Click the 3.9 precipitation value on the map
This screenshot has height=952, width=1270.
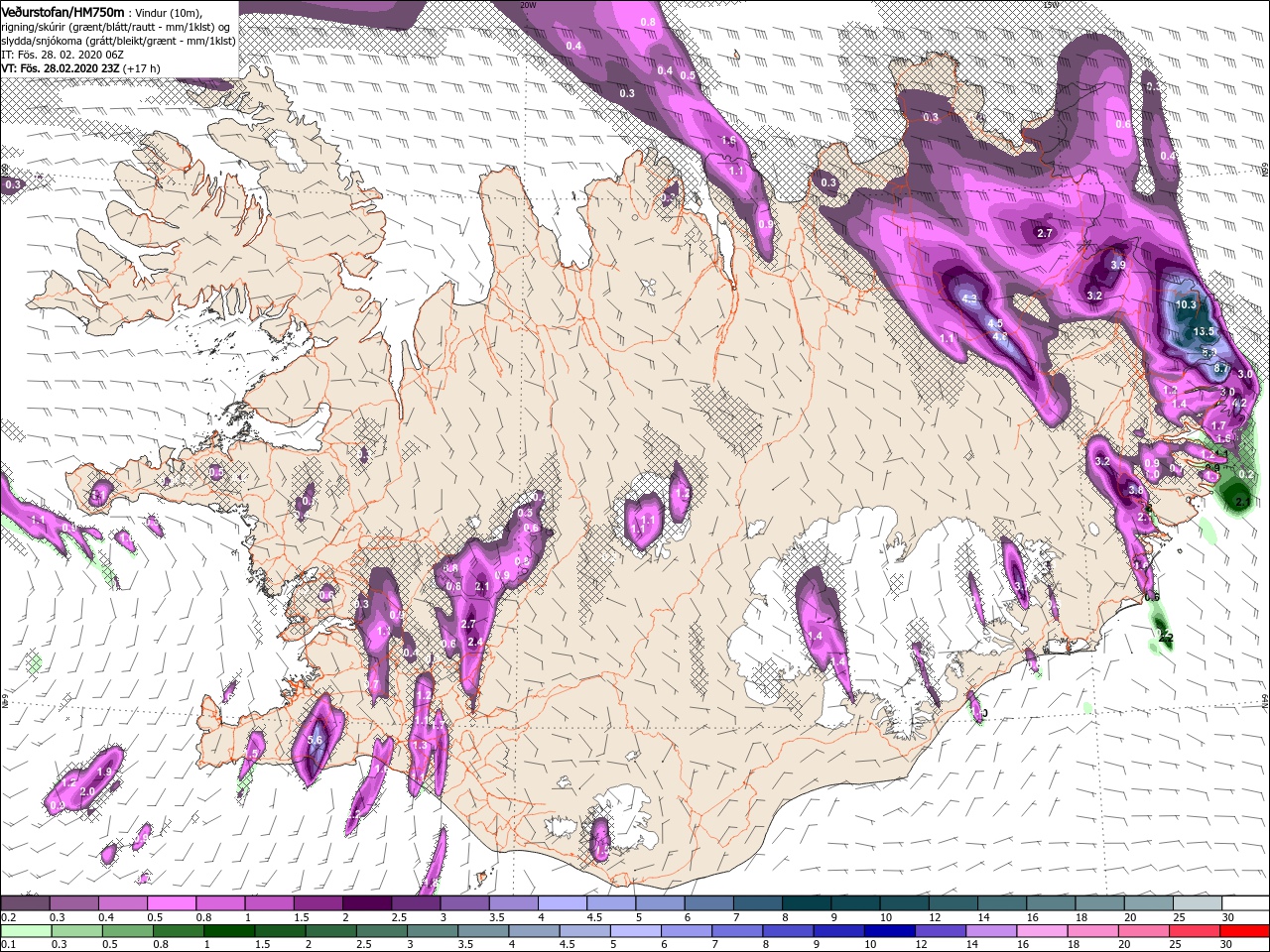click(1118, 265)
